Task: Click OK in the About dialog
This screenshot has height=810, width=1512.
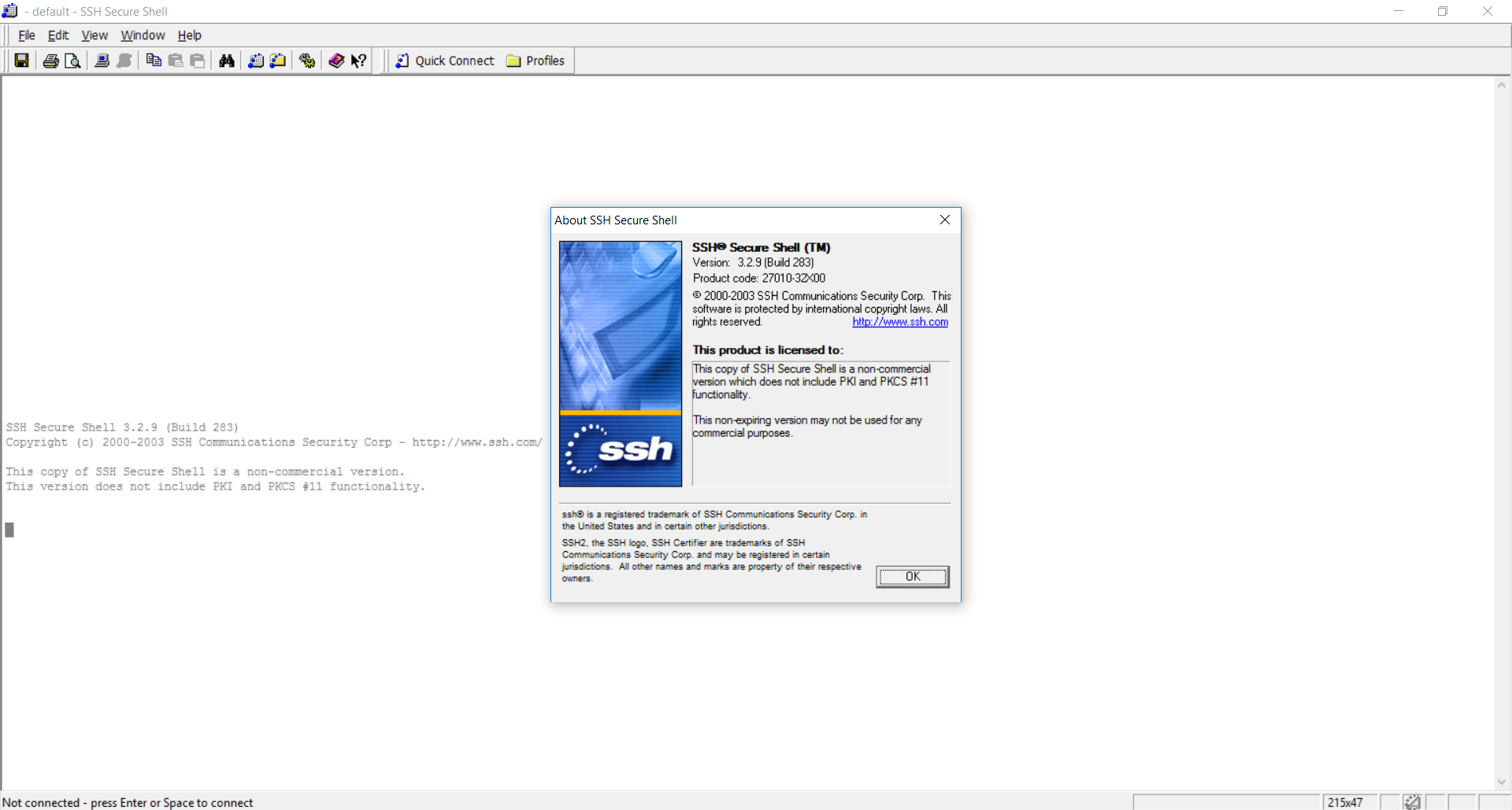Action: click(913, 576)
